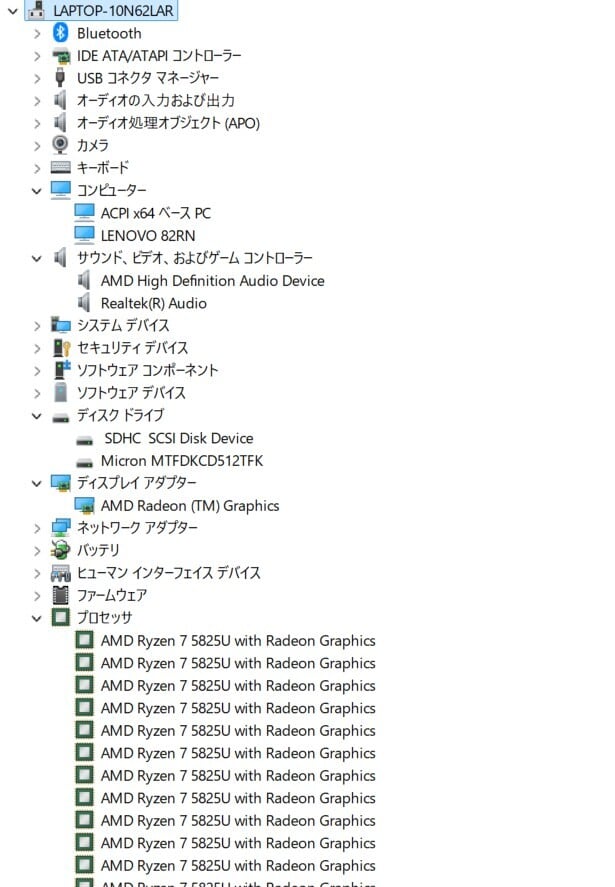Select the バッテリ category label

pos(98,550)
